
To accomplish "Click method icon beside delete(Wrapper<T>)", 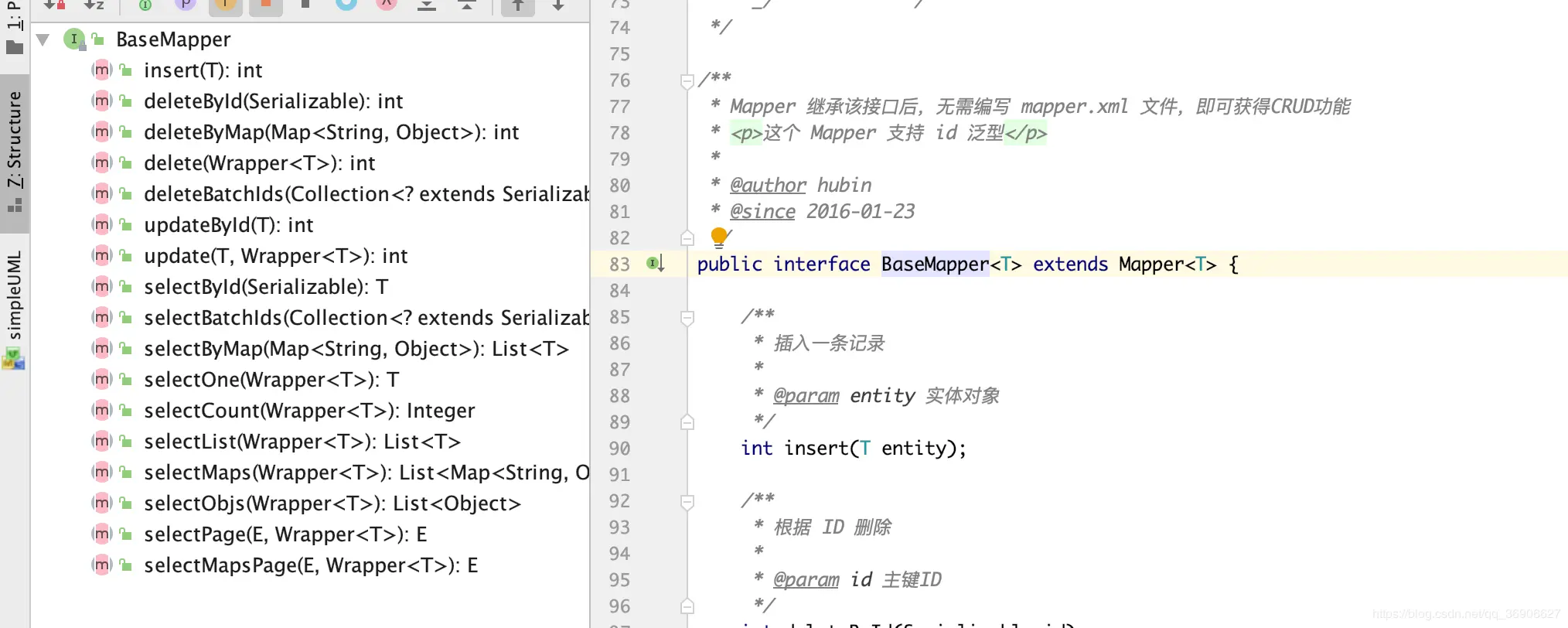I will point(101,163).
